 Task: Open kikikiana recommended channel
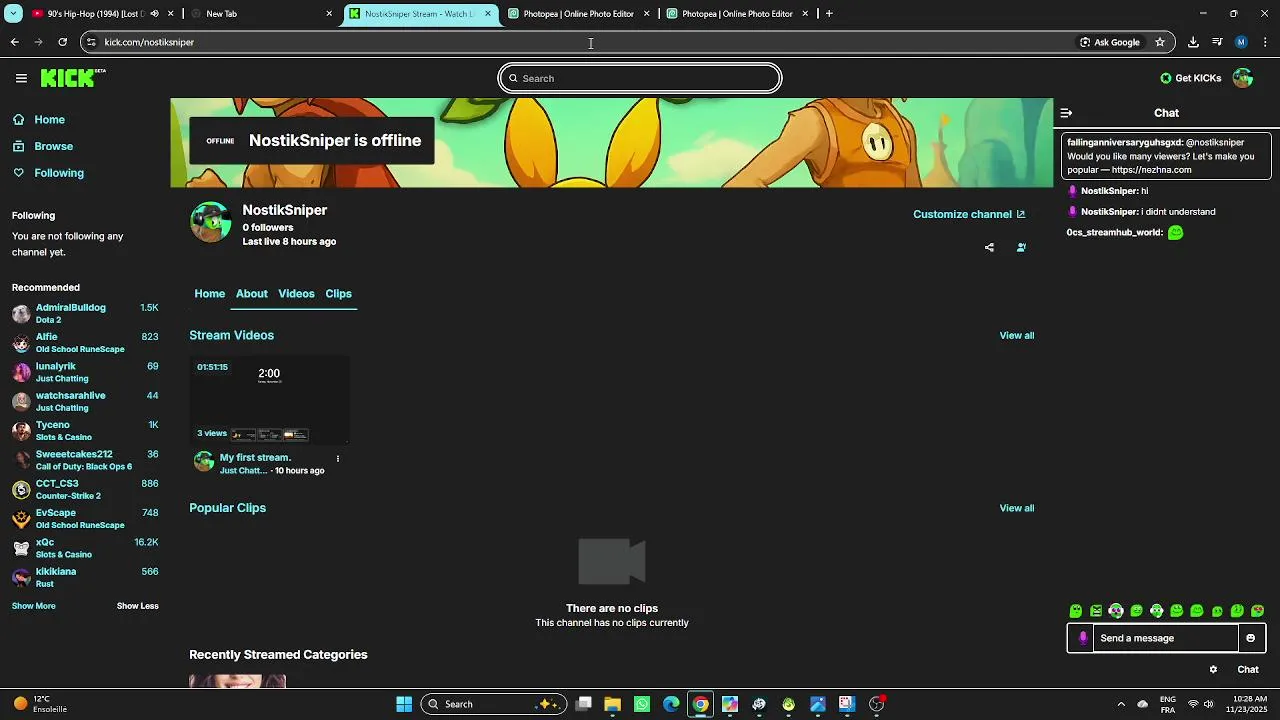pos(85,577)
